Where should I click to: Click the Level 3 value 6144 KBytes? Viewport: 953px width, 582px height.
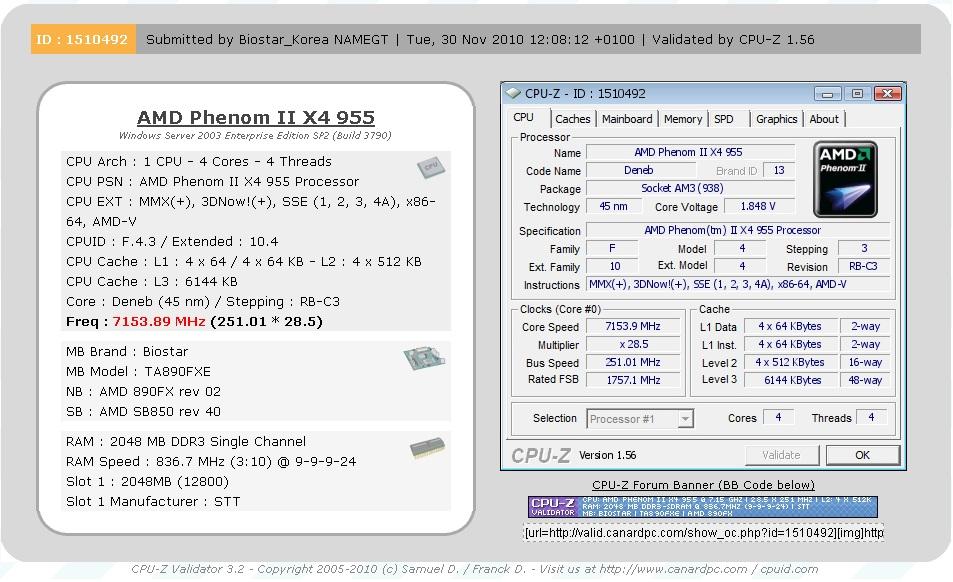pos(790,380)
